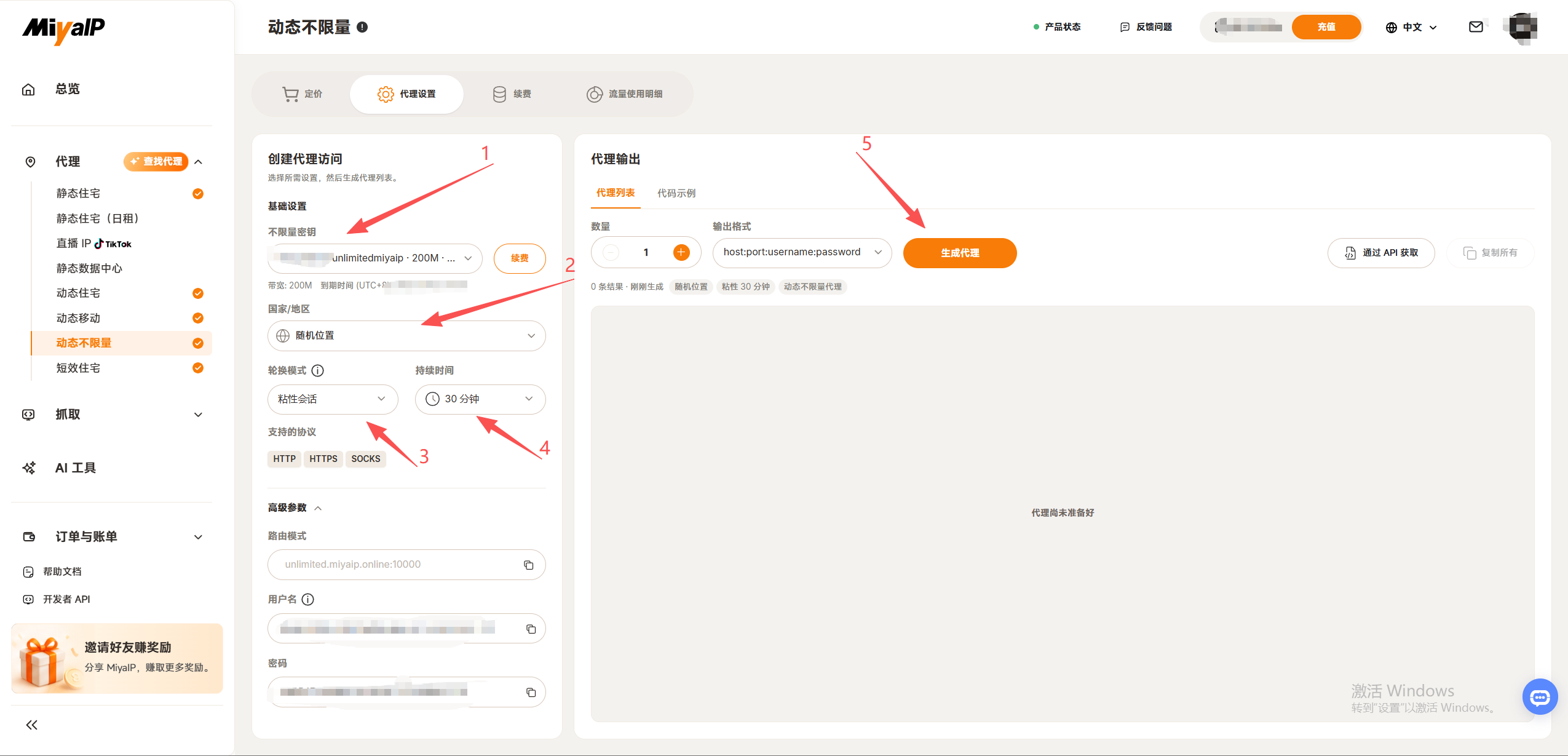1568x756 pixels.
Task: Copy the routing host address
Action: click(528, 565)
